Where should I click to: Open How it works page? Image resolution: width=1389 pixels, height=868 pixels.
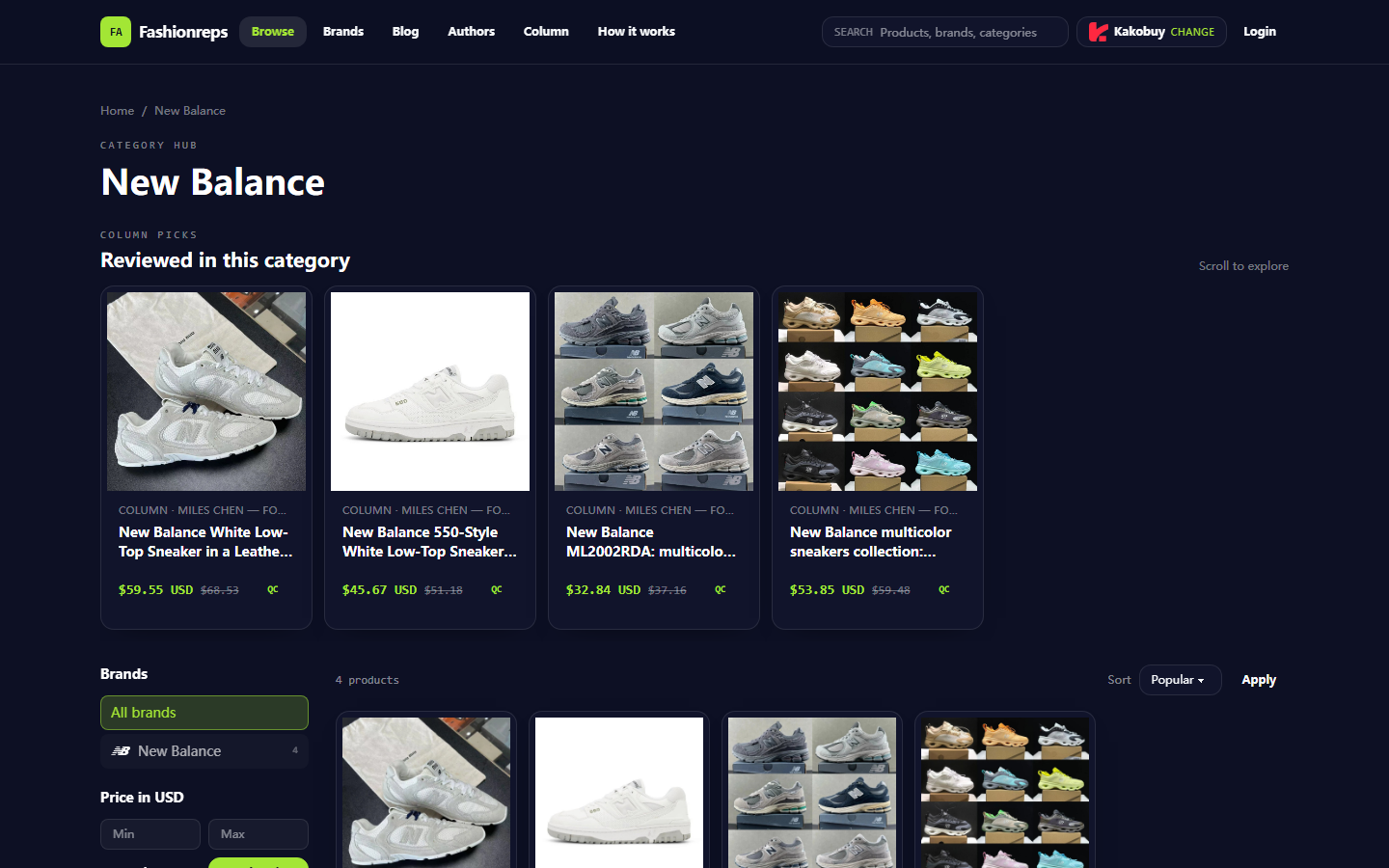pos(636,32)
